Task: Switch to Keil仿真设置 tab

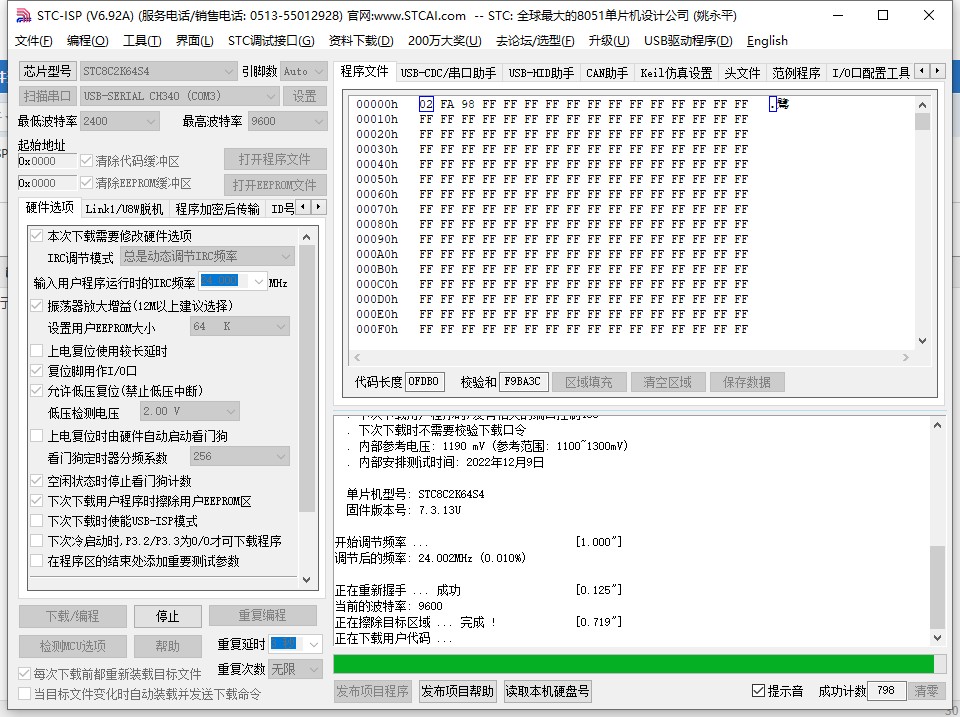Action: coord(676,73)
